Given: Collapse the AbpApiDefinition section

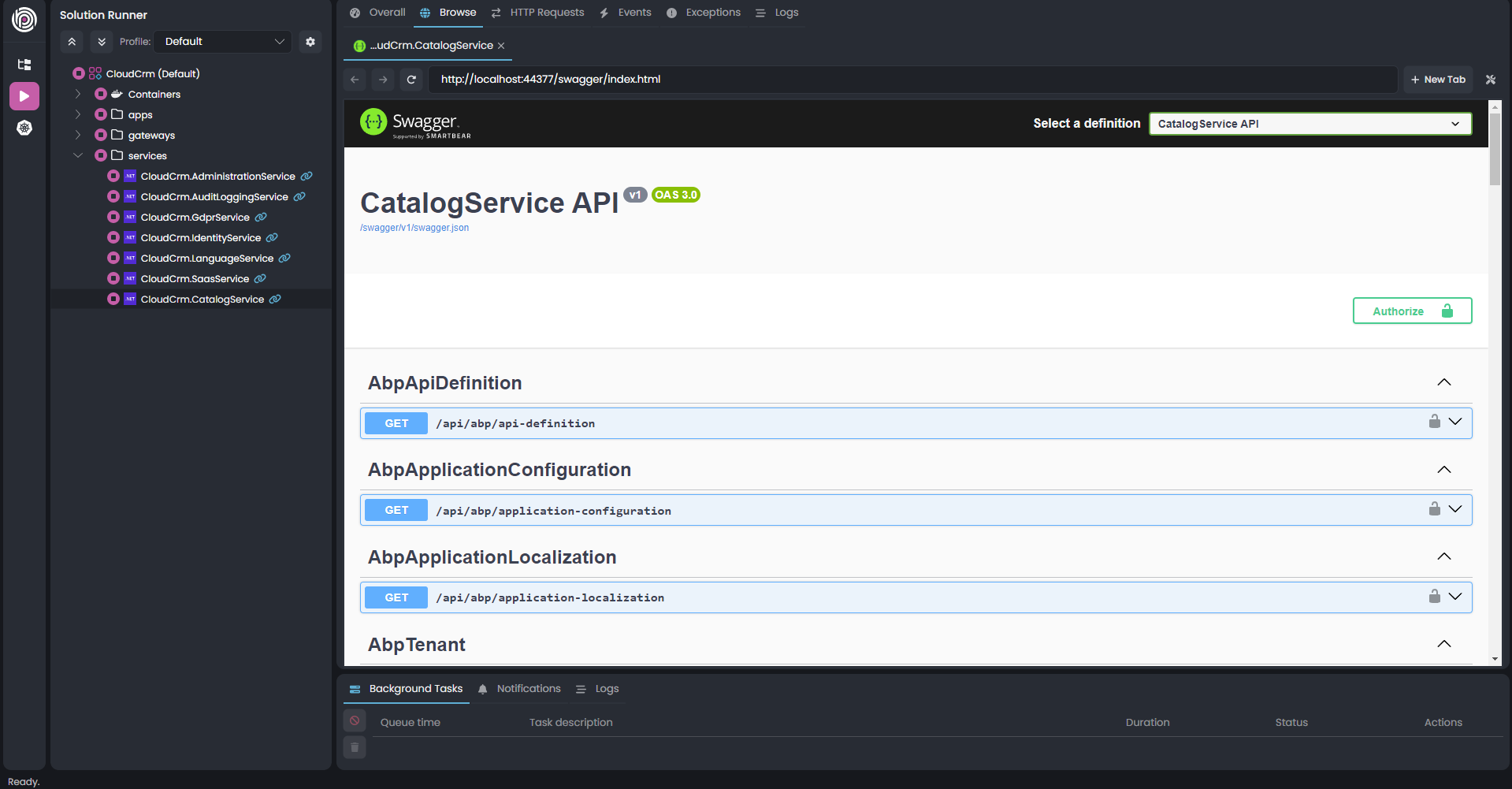Looking at the screenshot, I should 1444,382.
